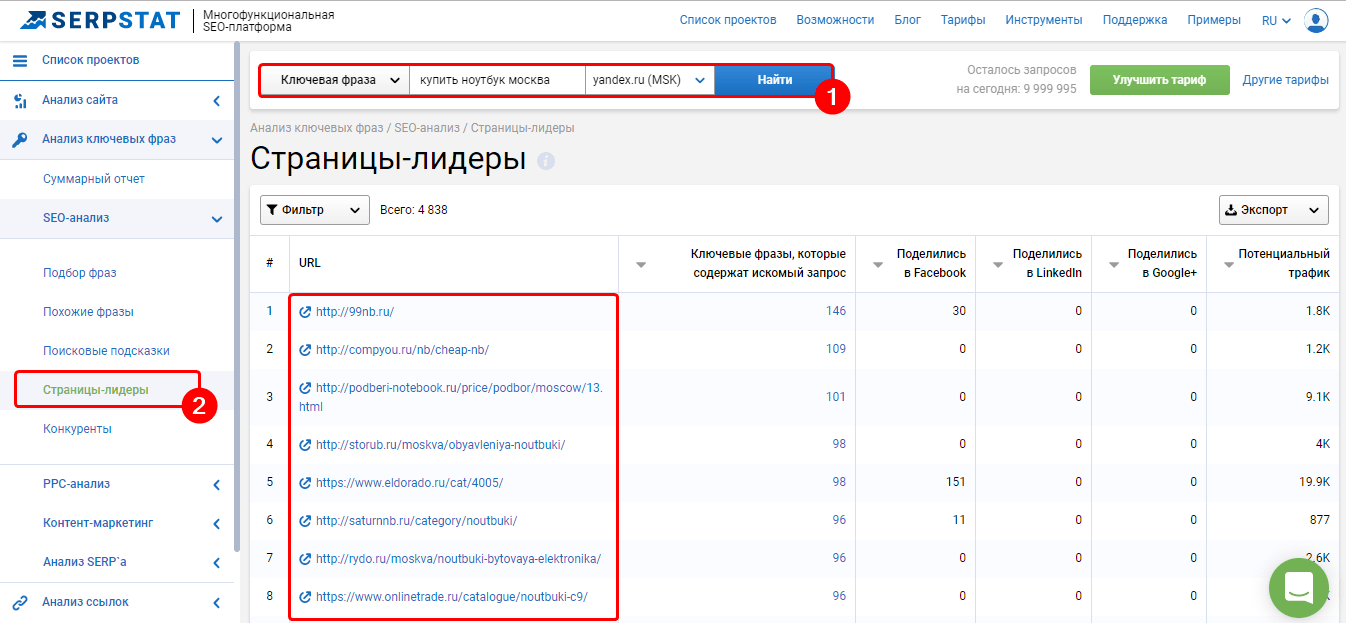Screen dimensions: 1346x623
Task: Sort by Потенциальный трафик arrow
Action: pos(1229,265)
